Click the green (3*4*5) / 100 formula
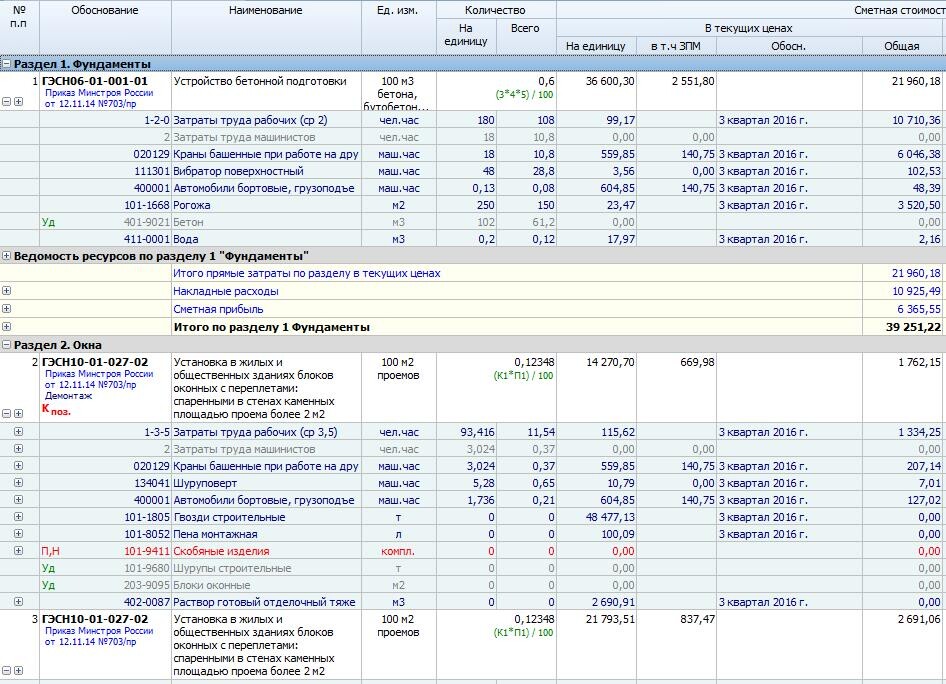 pos(524,95)
